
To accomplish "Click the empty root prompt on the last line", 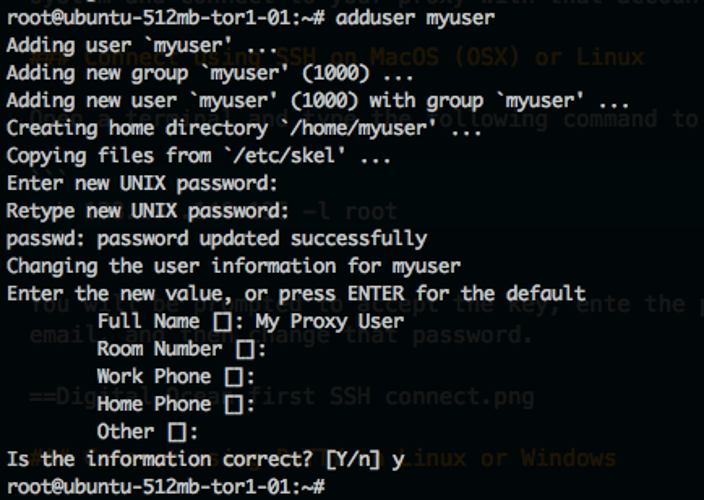I will (166, 487).
